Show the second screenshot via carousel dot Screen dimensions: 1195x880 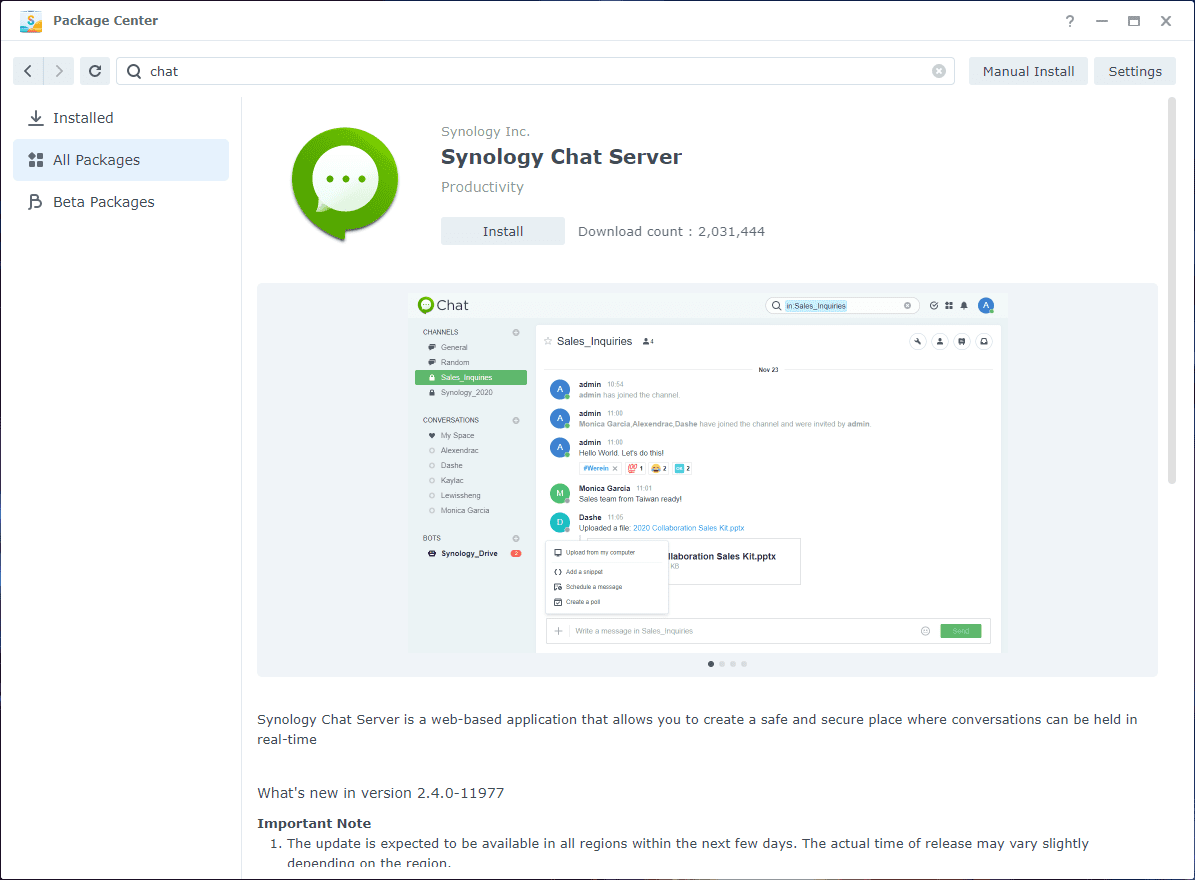[x=722, y=664]
